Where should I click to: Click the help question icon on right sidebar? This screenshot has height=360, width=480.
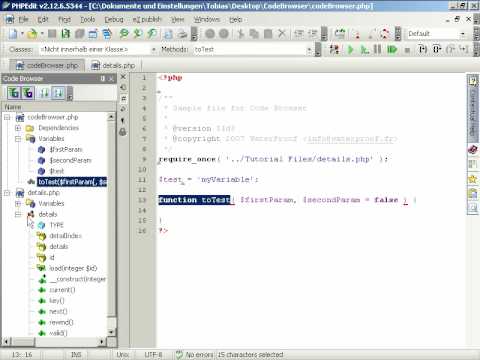click(472, 81)
